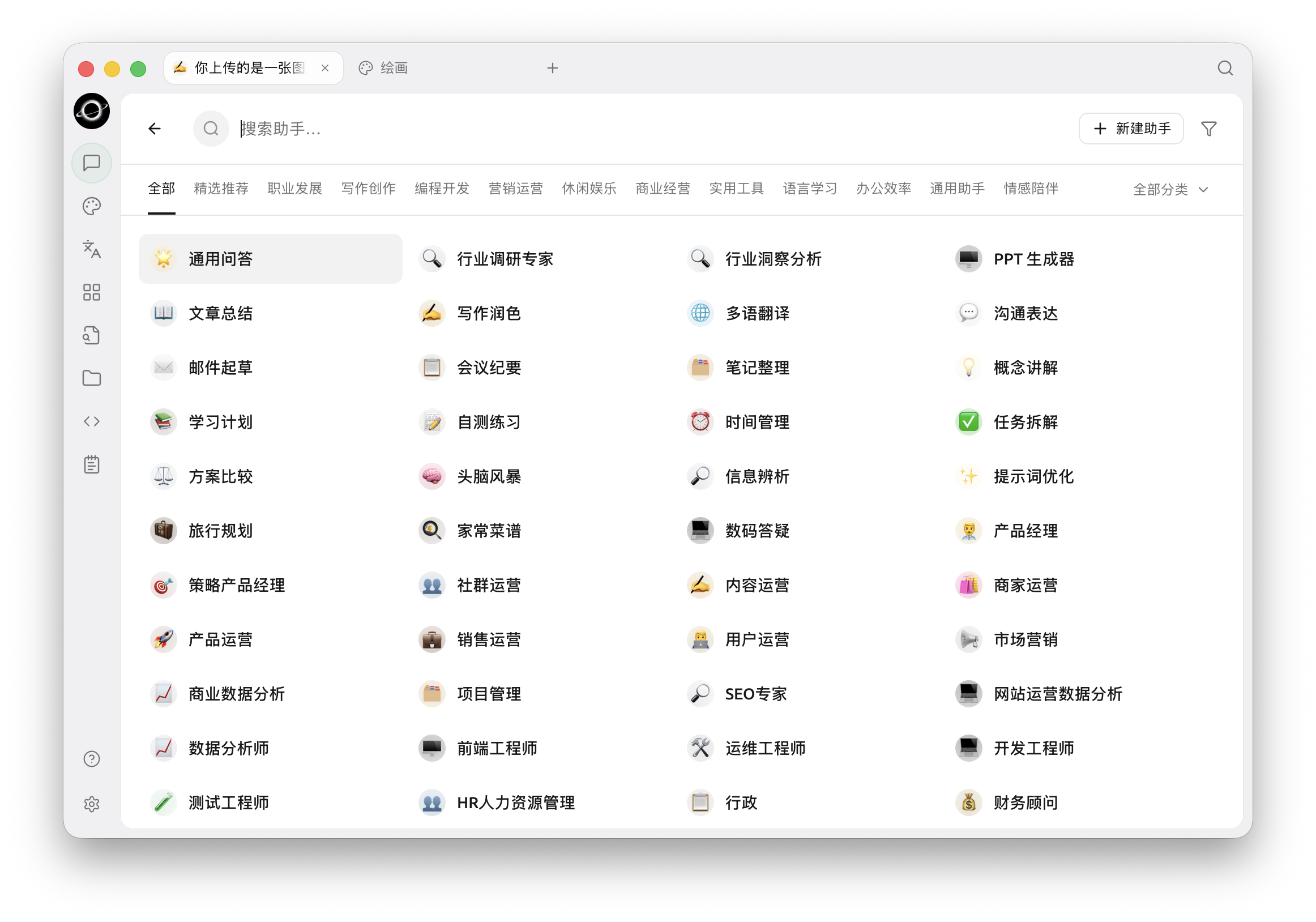The width and height of the screenshot is (1316, 922).
Task: Open the notepad icon in sidebar
Action: tap(92, 464)
